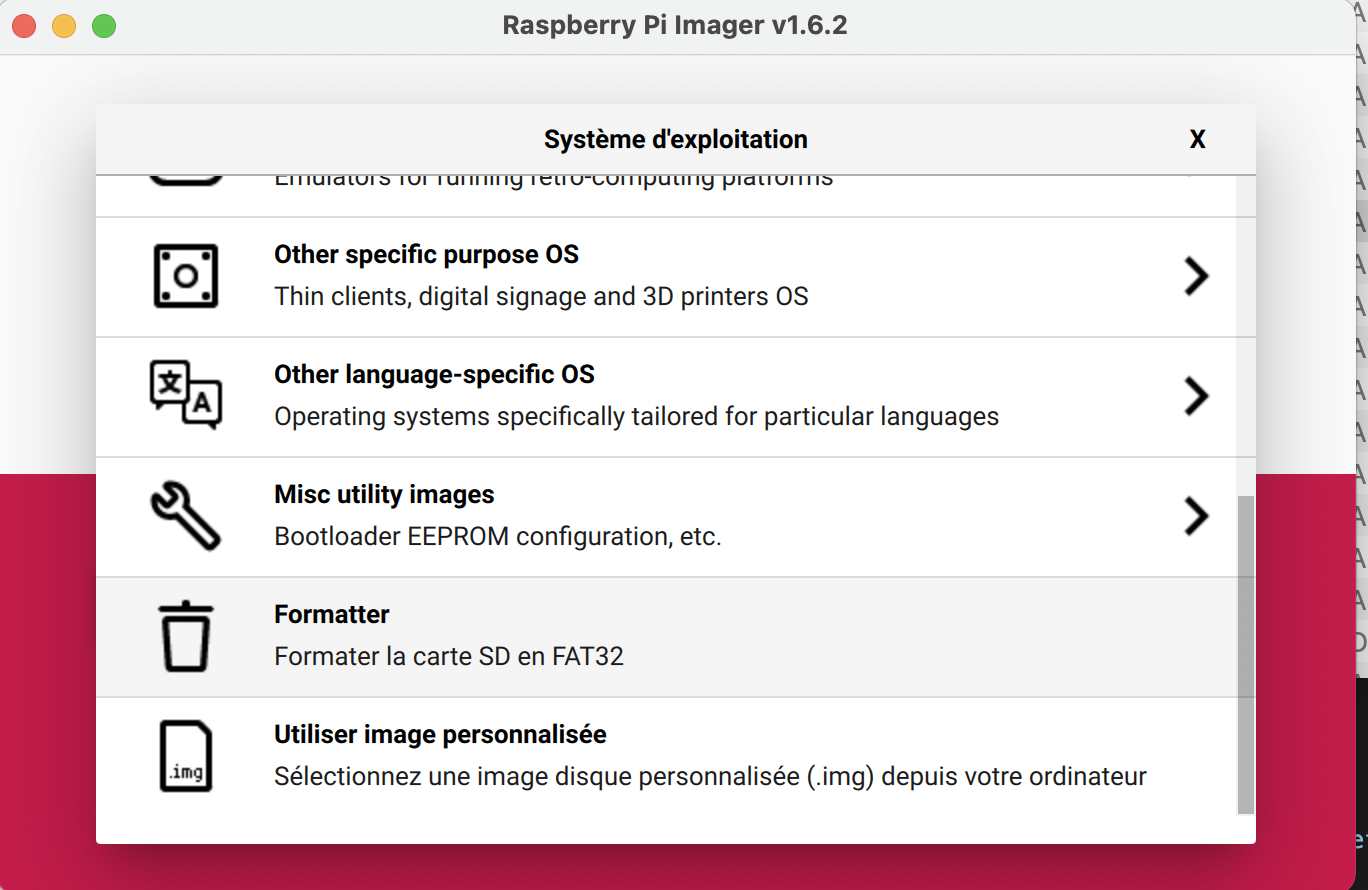Viewport: 1368px width, 890px height.
Task: Click the 3D printer icon for Other specific purpose OS
Action: click(186, 276)
